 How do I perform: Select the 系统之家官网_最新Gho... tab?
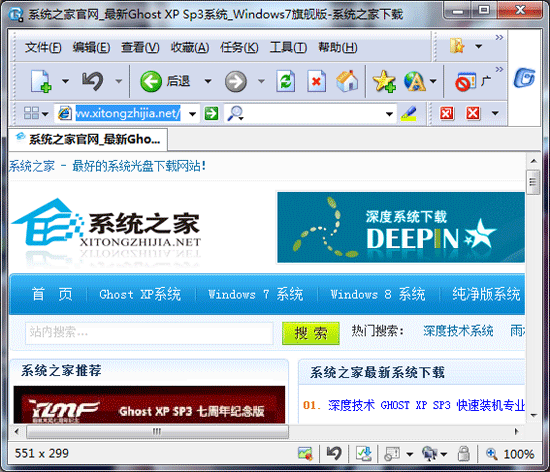(88, 139)
